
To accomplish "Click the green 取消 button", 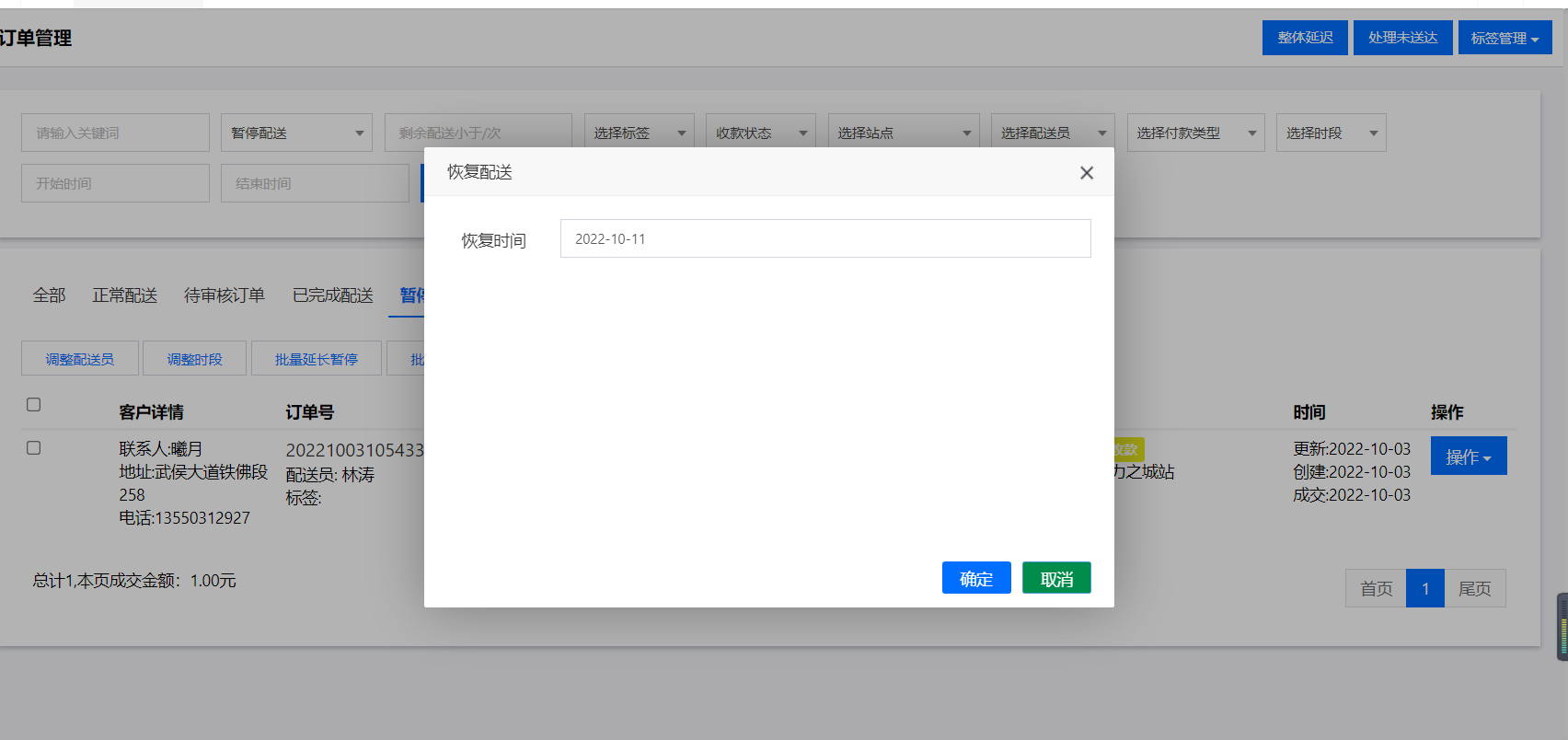I will pos(1055,579).
